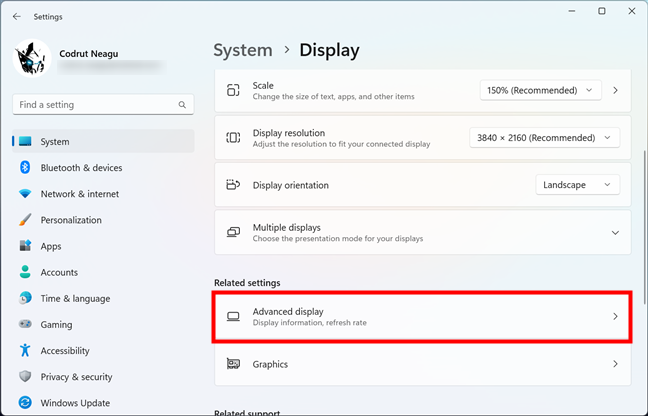The height and width of the screenshot is (416, 648).
Task: Open Privacy & security settings
Action: point(103,376)
